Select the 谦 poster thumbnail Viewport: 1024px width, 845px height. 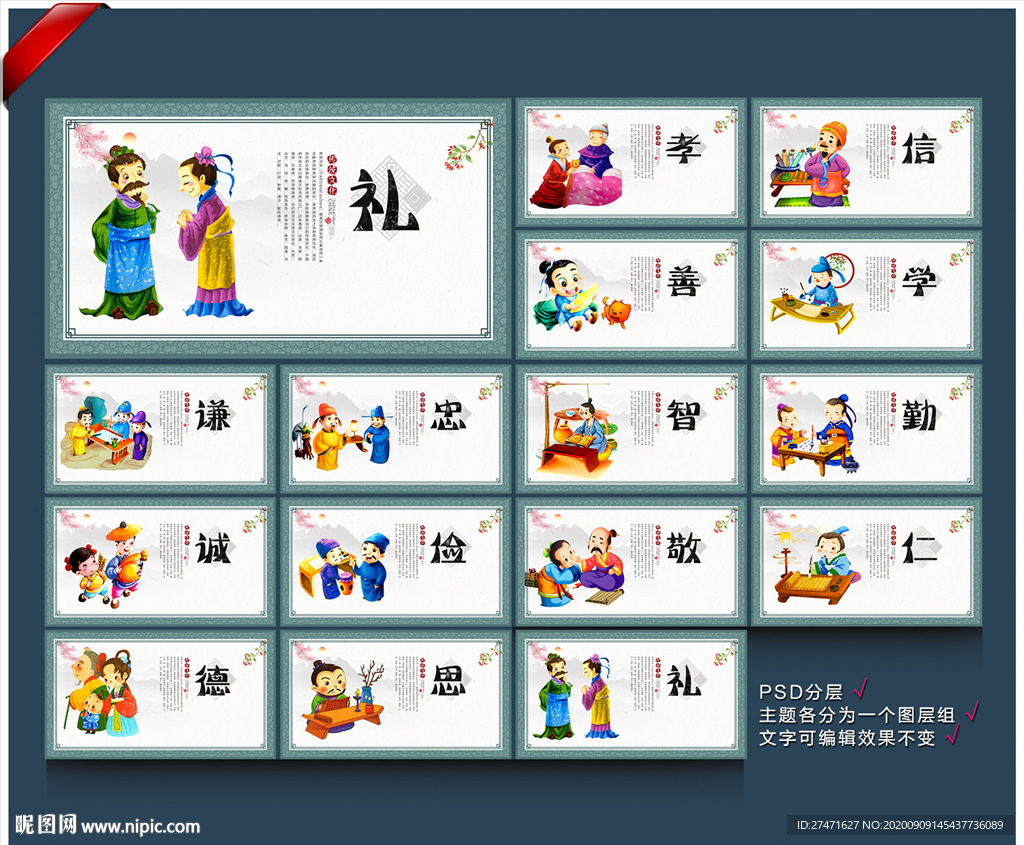[x=161, y=428]
